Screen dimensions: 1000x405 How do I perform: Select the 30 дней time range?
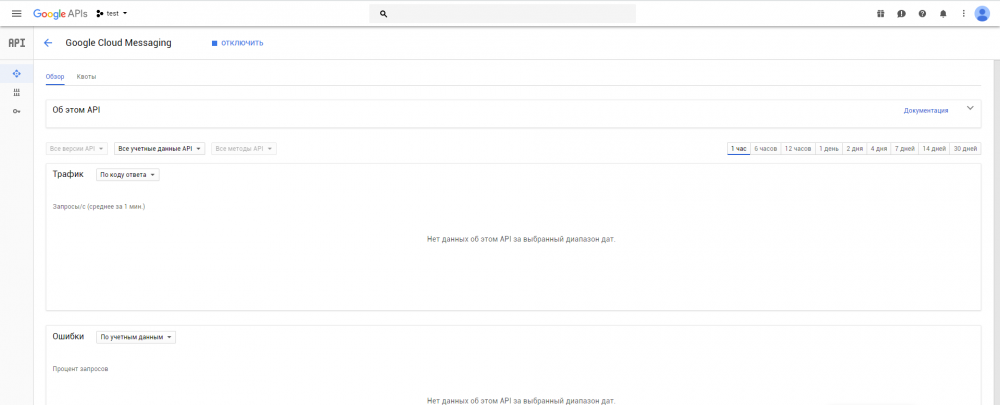(965, 149)
